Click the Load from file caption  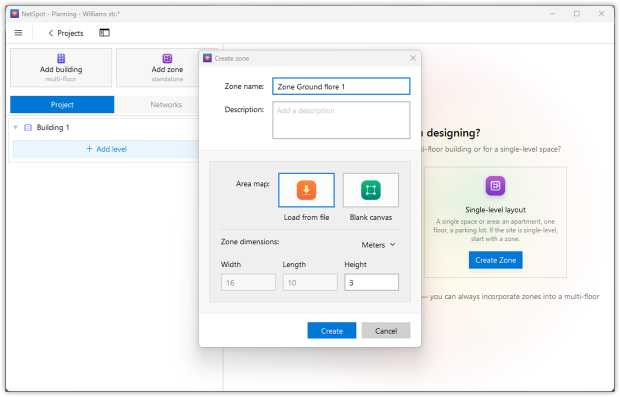[306, 217]
